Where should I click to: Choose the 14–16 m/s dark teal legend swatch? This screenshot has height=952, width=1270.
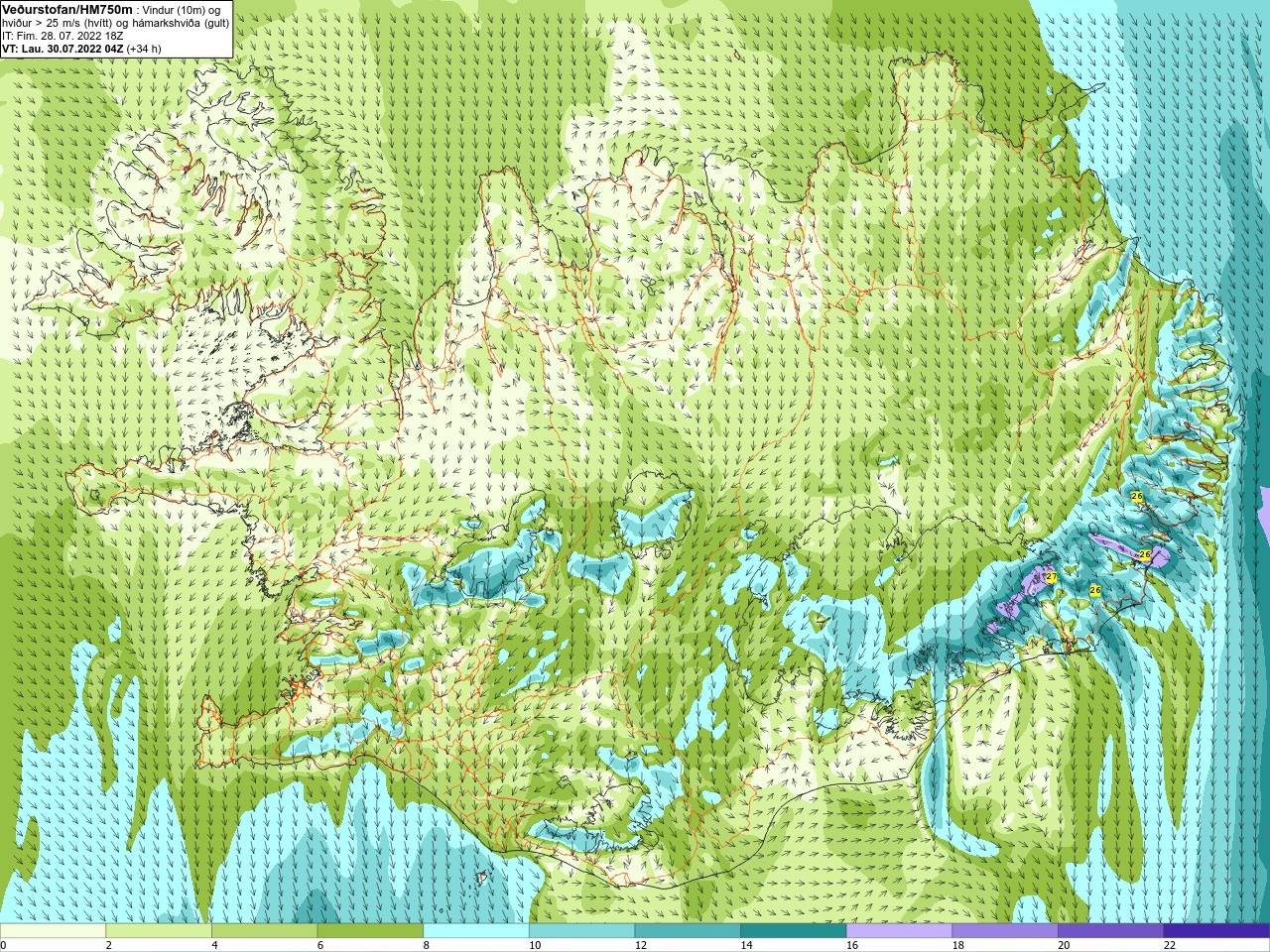[x=794, y=931]
